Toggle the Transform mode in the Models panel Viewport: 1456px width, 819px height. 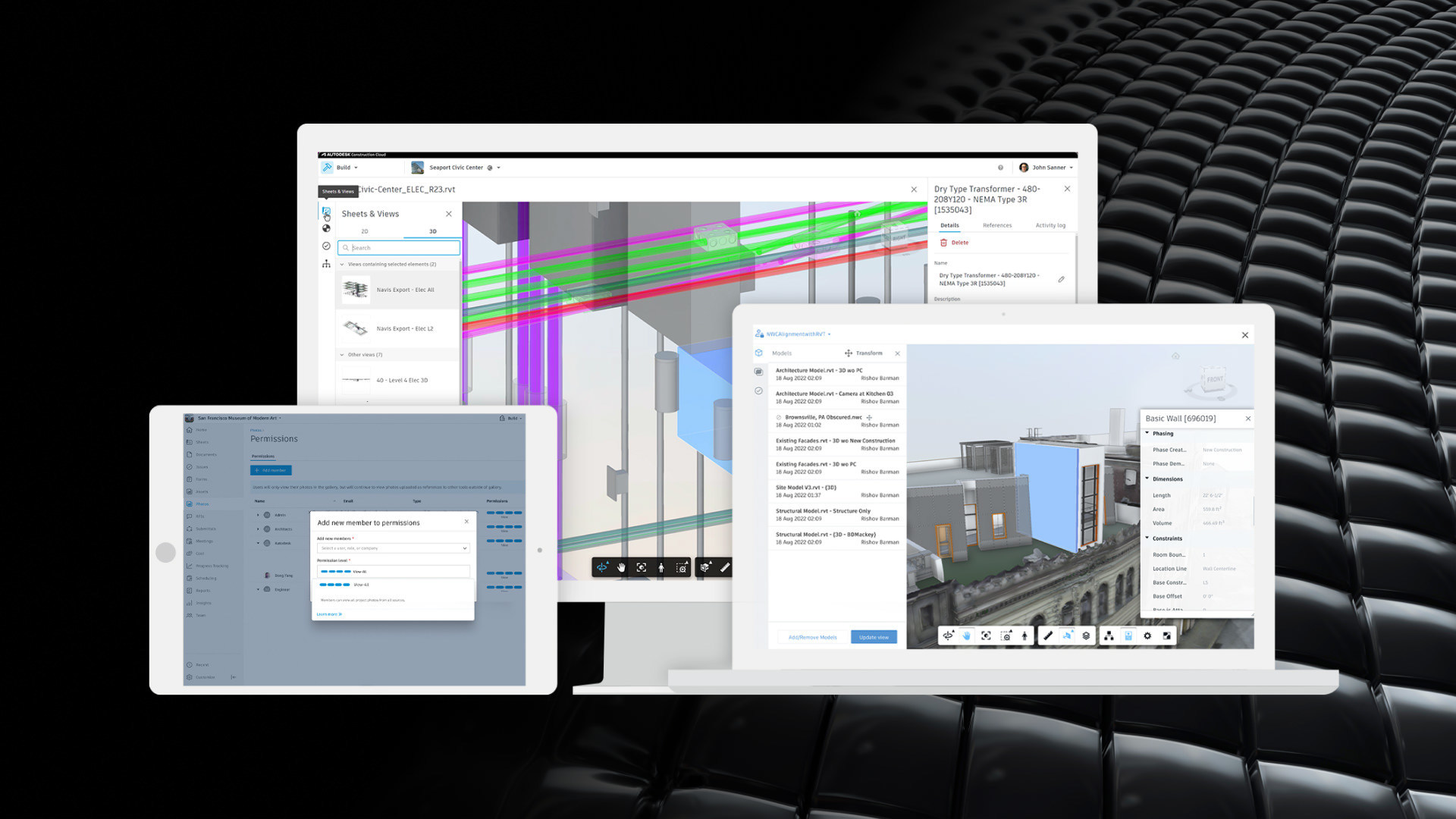click(x=866, y=353)
